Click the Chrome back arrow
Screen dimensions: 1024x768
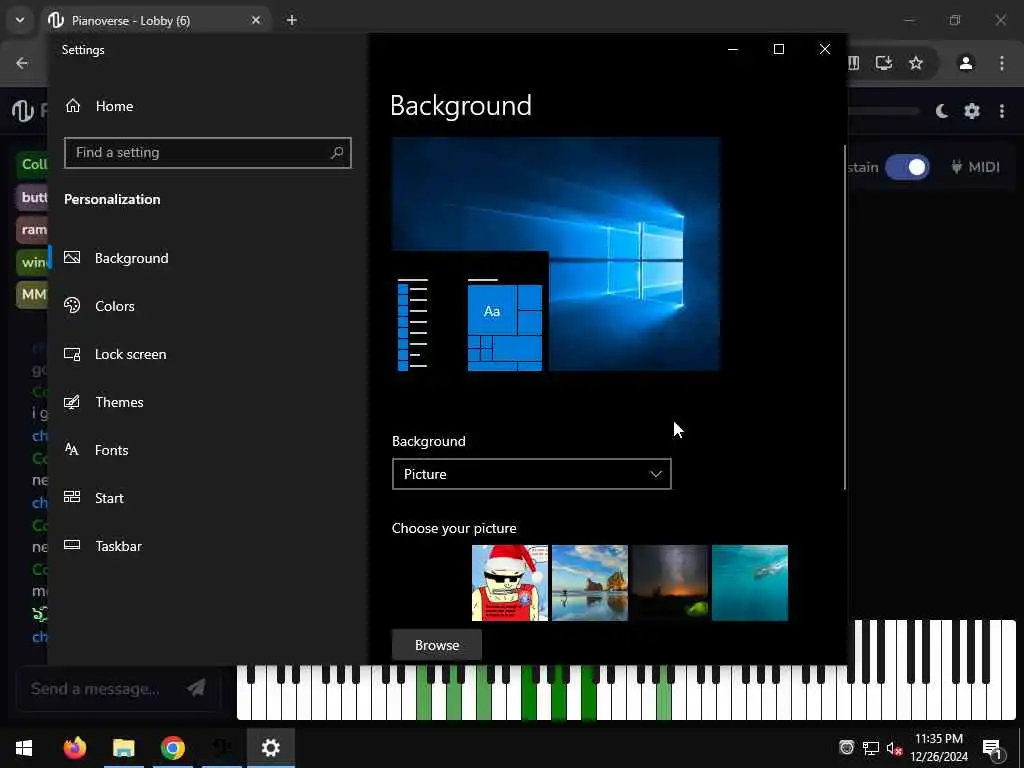point(22,63)
